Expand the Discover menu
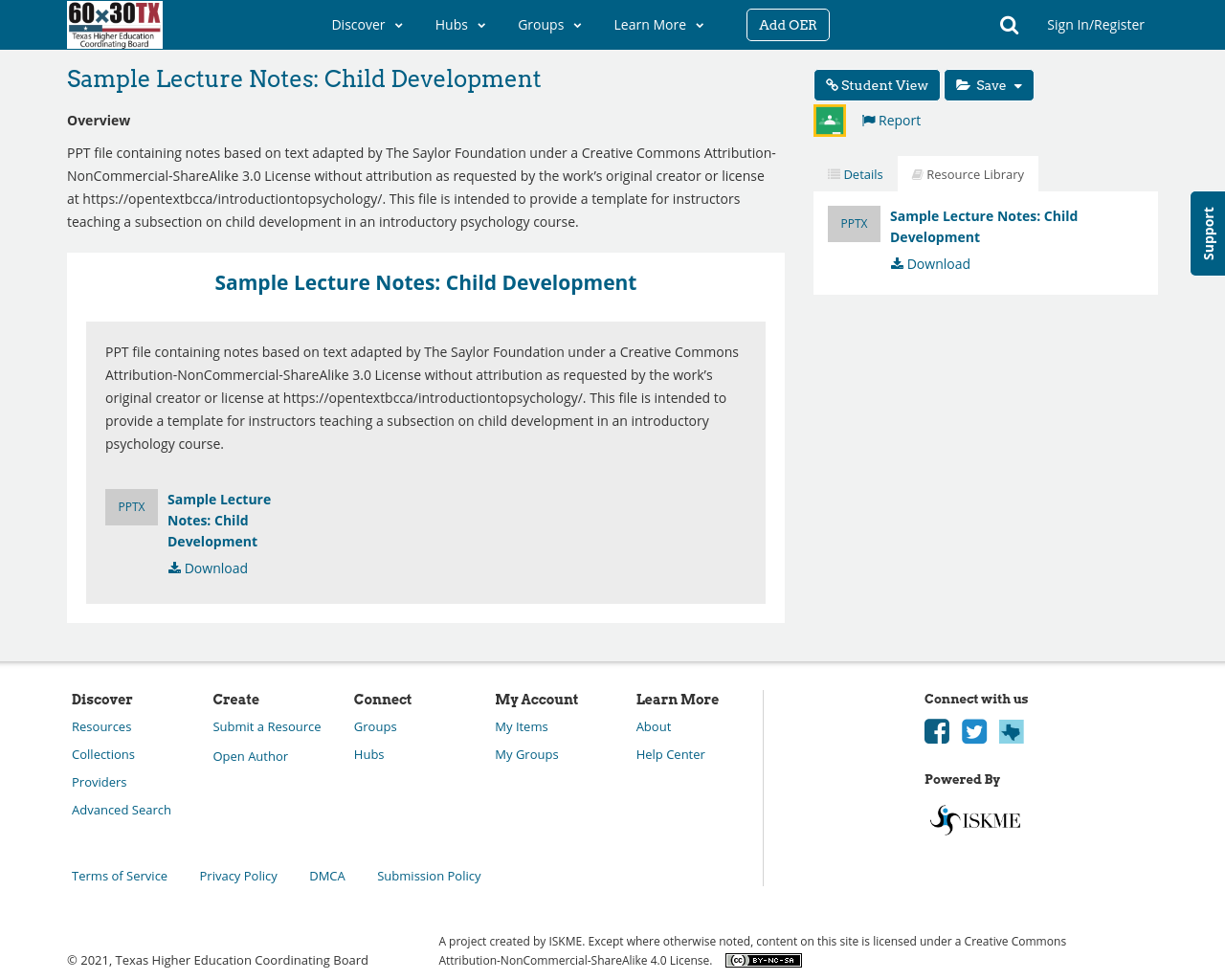 pyautogui.click(x=367, y=25)
